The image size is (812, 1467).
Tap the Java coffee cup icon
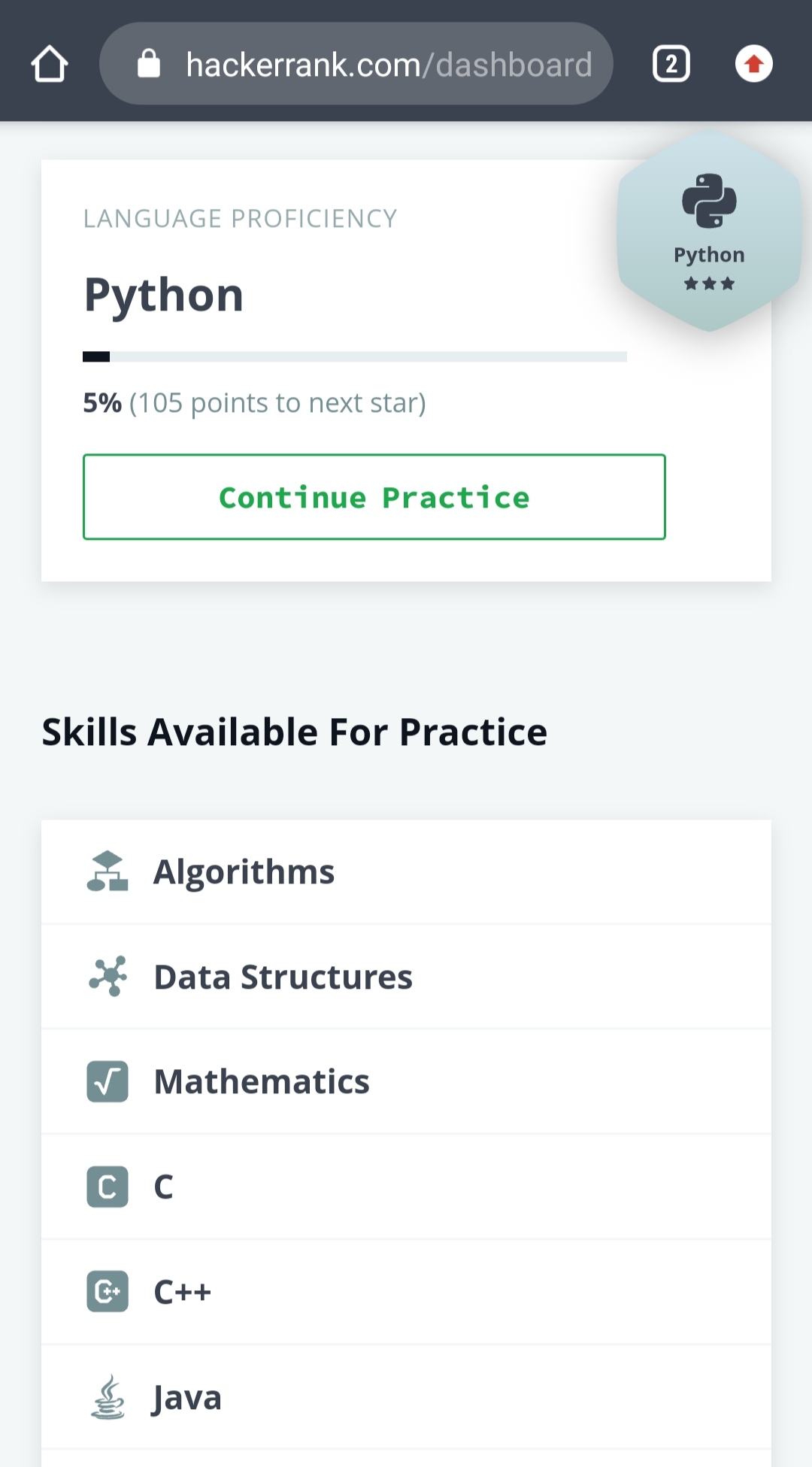[x=108, y=1397]
